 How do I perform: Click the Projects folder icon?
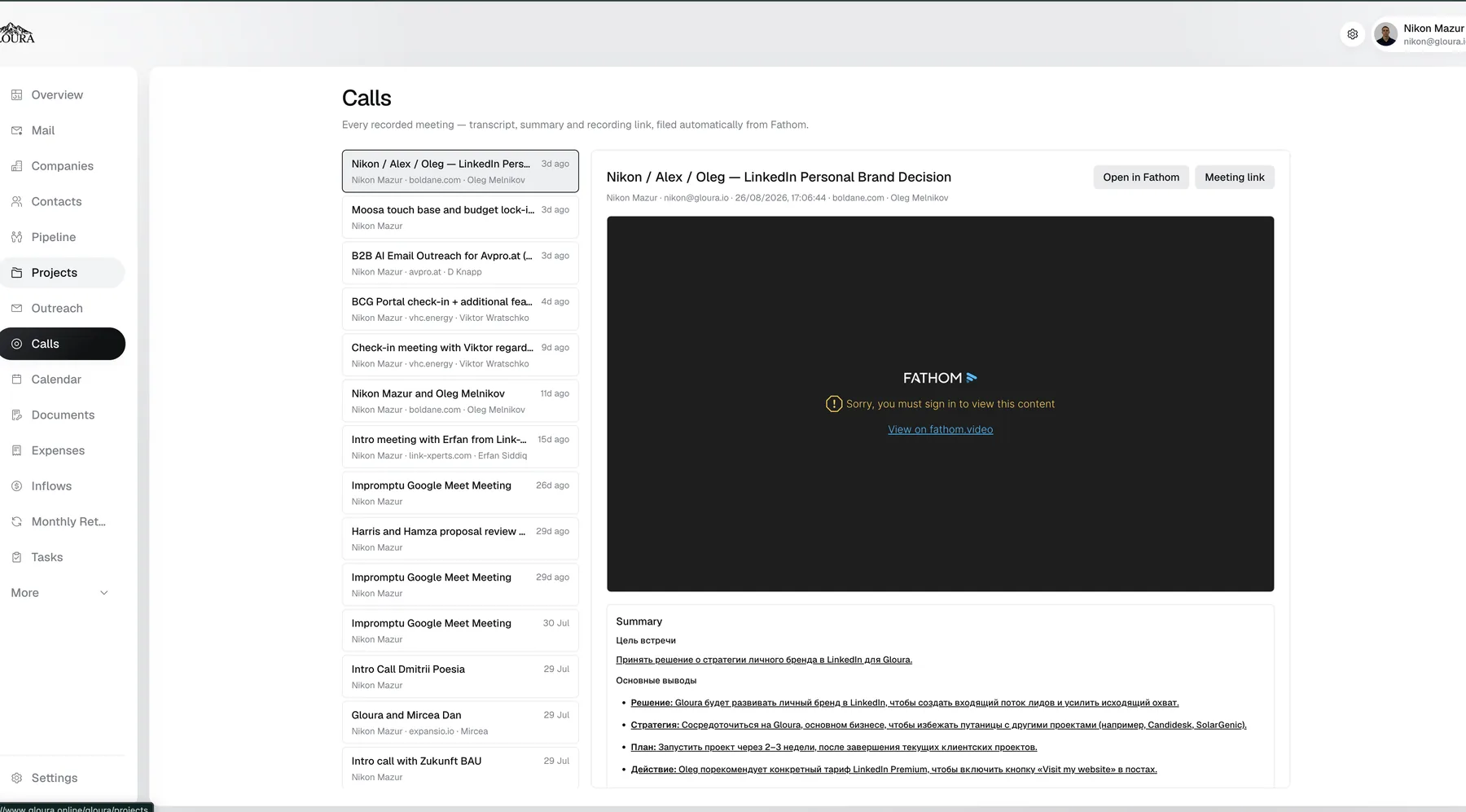point(16,273)
